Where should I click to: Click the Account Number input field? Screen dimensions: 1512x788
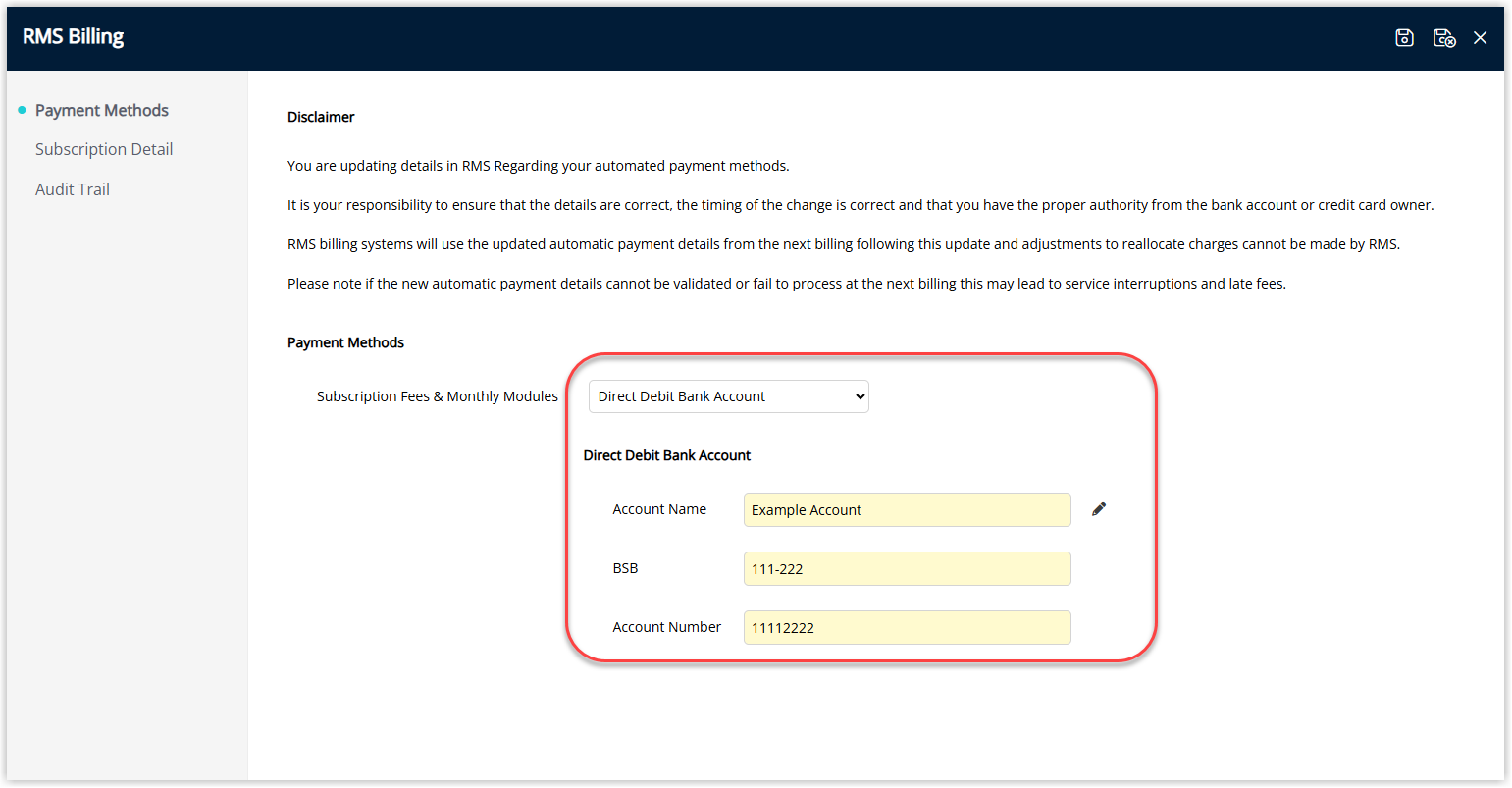[908, 628]
